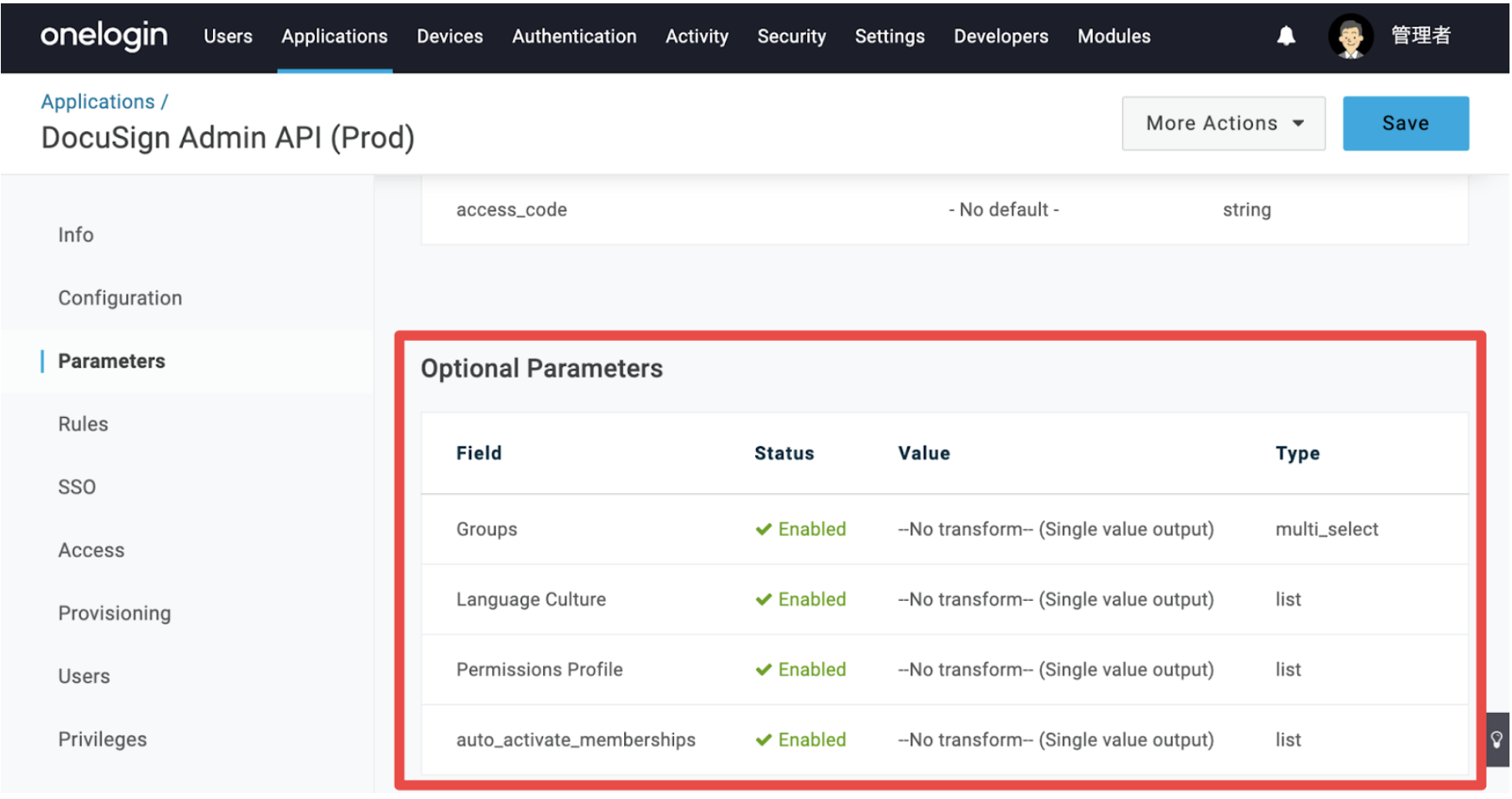Open the Devices menu
Screen dimensions: 1512x799
point(449,36)
